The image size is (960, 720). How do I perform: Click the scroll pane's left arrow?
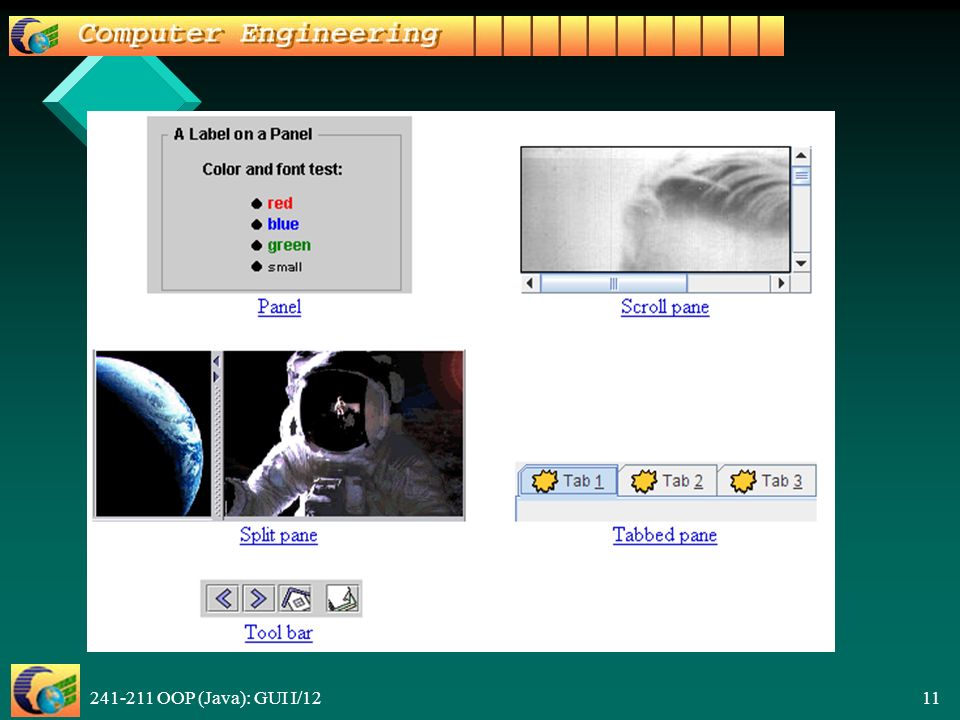click(530, 283)
